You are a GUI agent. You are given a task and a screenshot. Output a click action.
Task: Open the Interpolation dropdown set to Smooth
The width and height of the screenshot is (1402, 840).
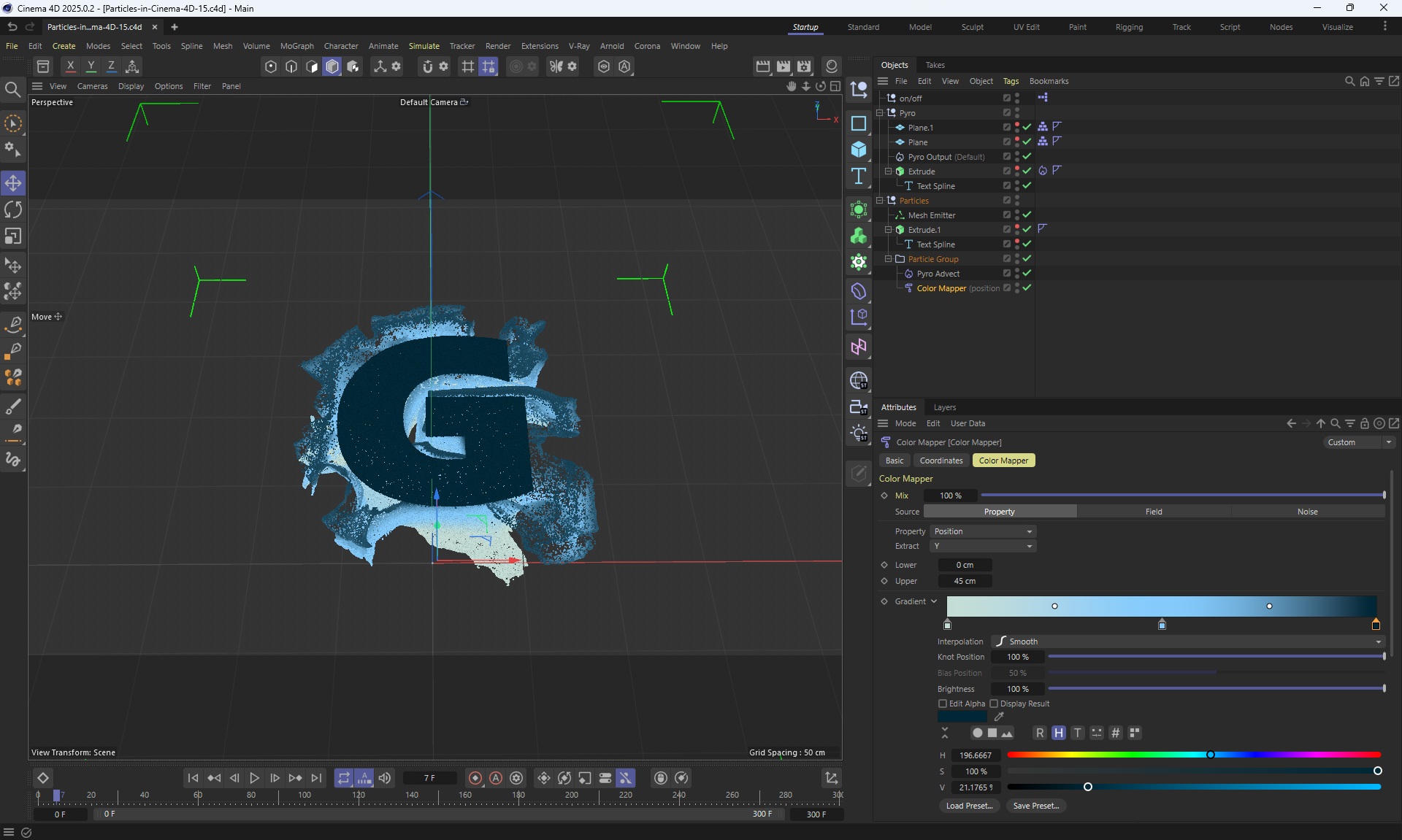coord(1187,641)
